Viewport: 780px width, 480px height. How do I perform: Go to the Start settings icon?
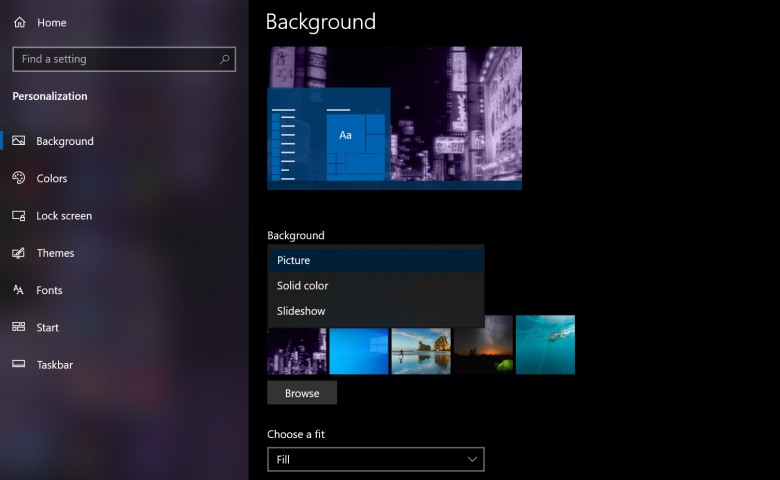coord(19,327)
